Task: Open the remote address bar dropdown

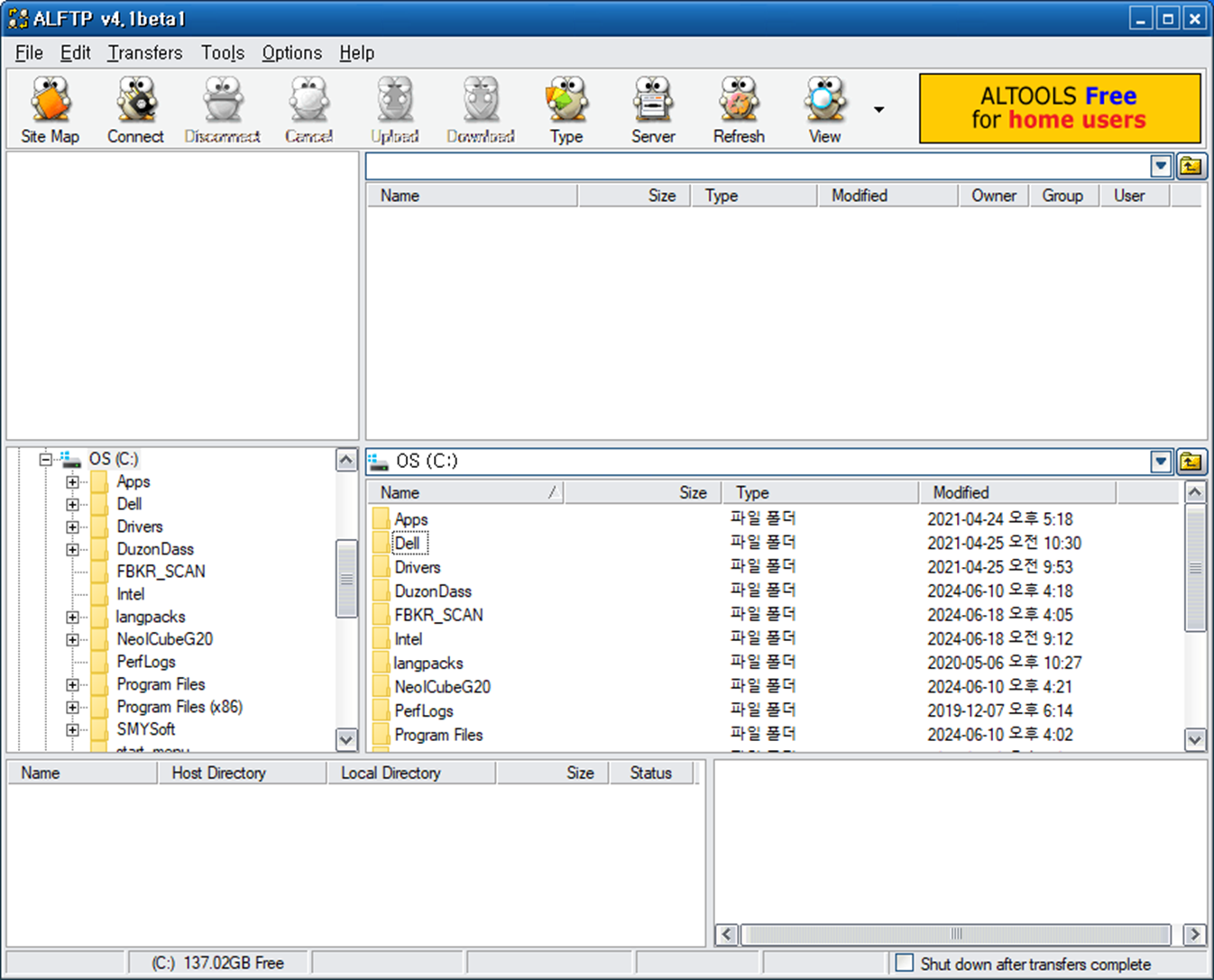Action: click(1160, 165)
